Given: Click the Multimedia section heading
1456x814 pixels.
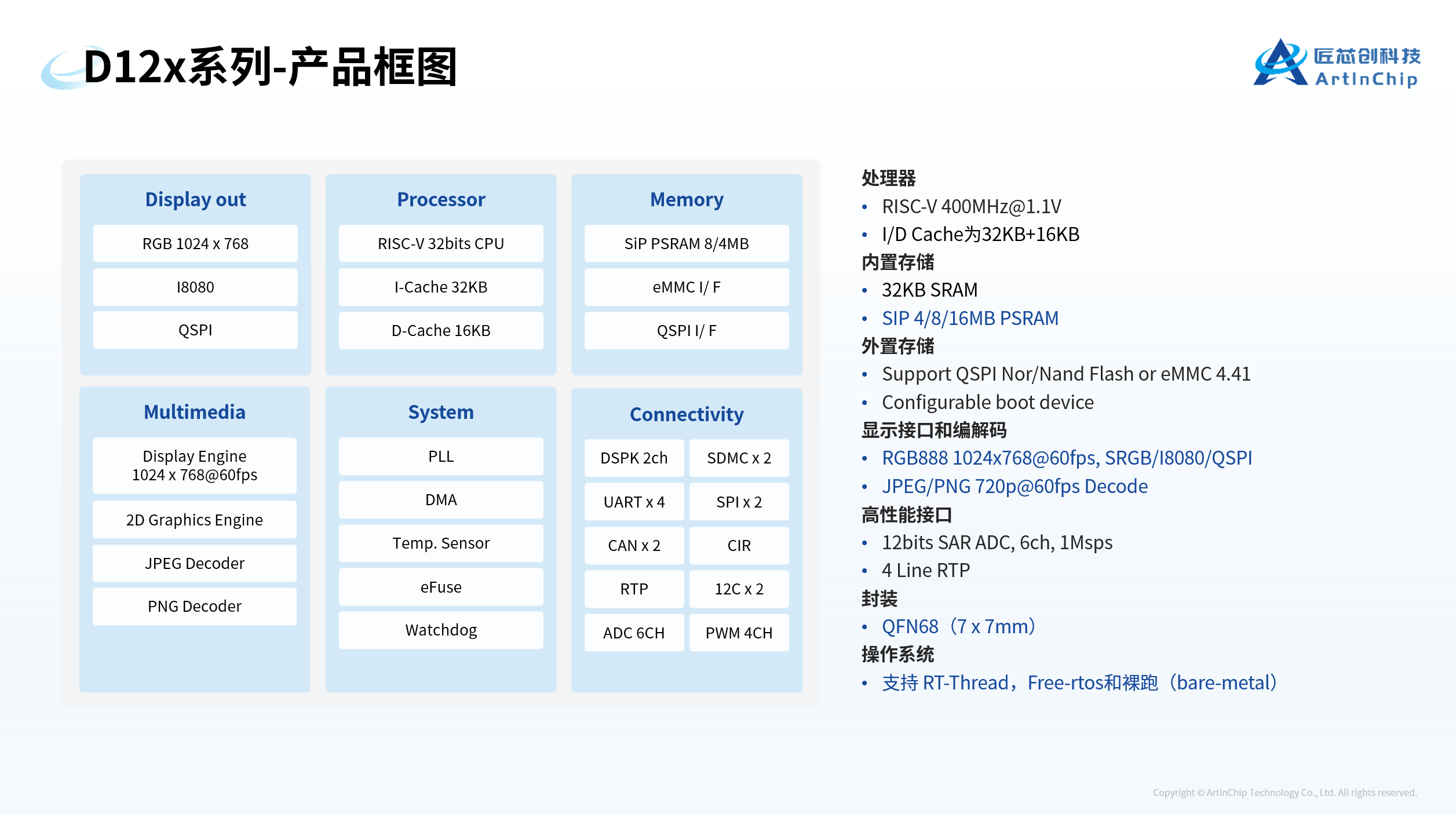Looking at the screenshot, I should [195, 412].
